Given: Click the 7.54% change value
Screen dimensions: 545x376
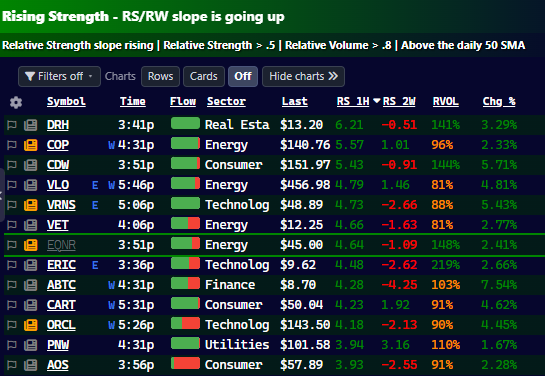Looking at the screenshot, I should point(499,285).
